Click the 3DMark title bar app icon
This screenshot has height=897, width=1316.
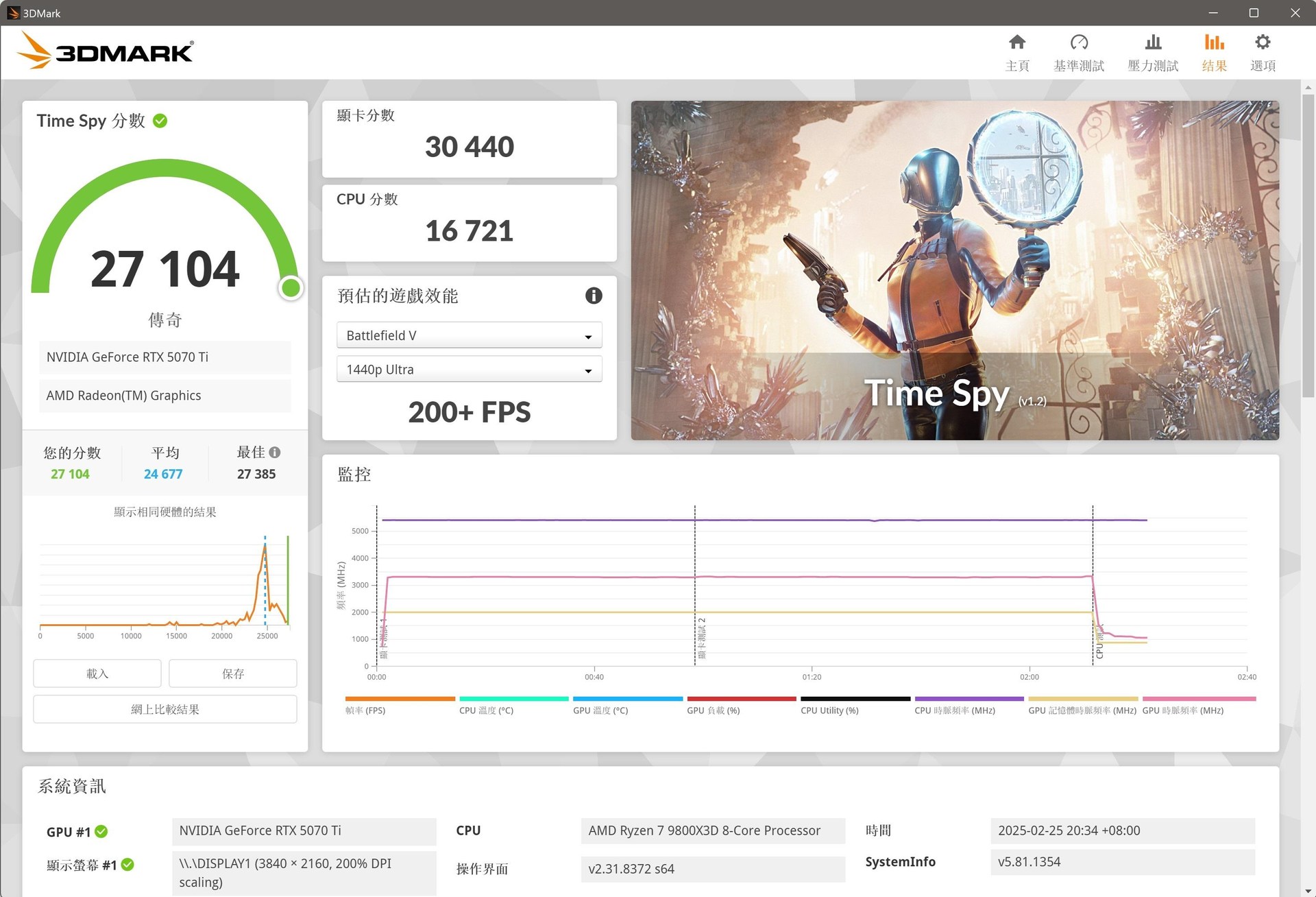[12, 13]
